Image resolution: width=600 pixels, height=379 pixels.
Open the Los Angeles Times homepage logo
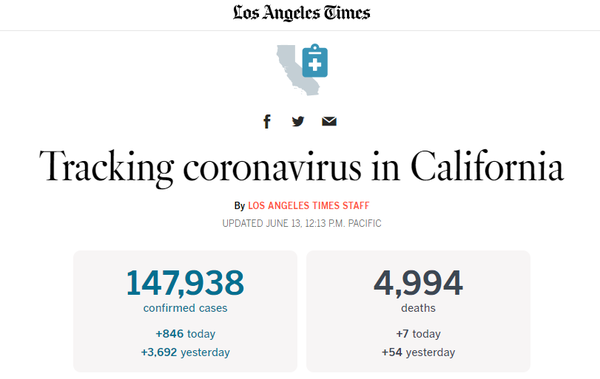click(x=302, y=13)
